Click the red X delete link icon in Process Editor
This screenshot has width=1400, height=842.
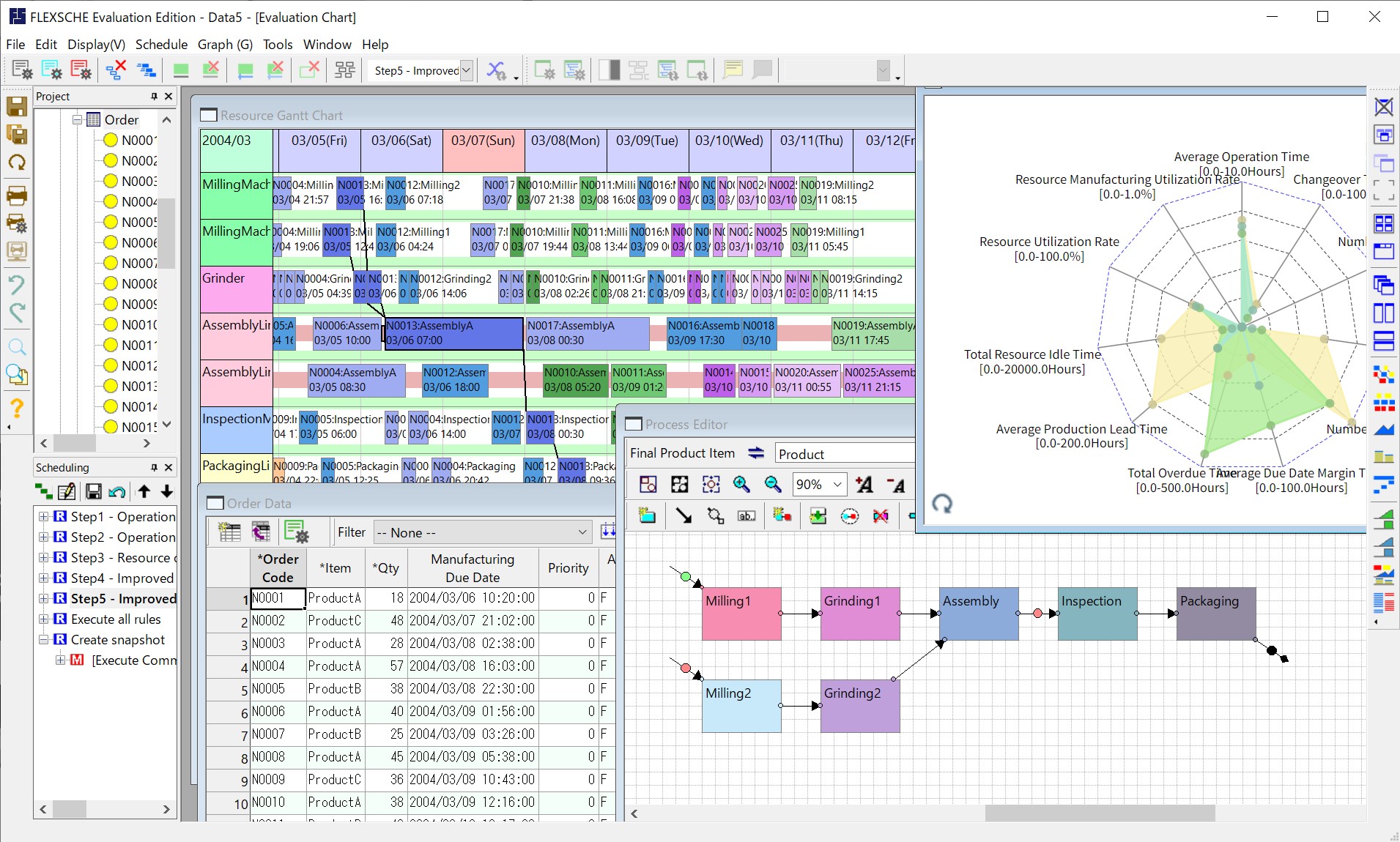click(881, 515)
